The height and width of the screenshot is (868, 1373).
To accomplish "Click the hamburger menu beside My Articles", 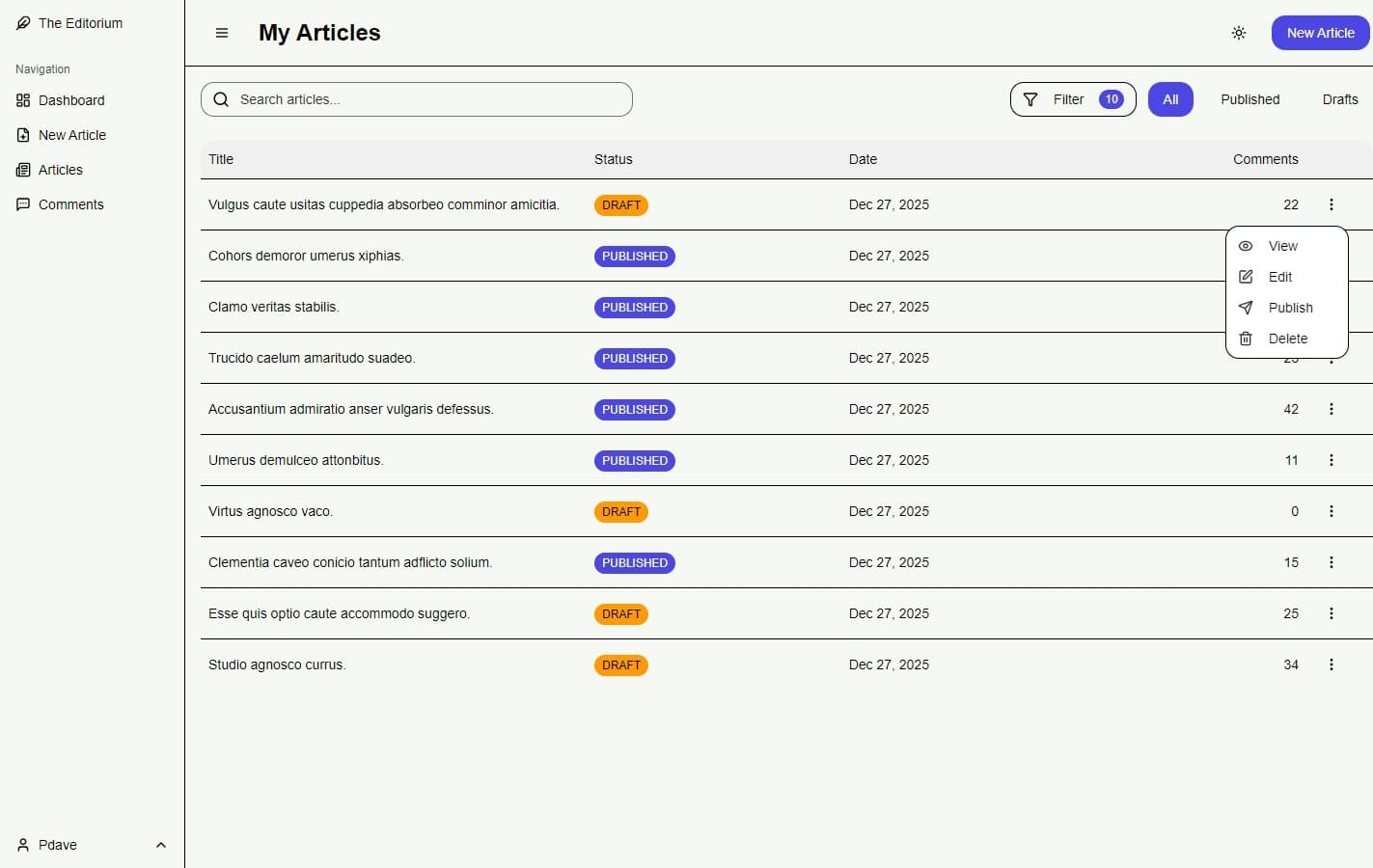I will (222, 32).
